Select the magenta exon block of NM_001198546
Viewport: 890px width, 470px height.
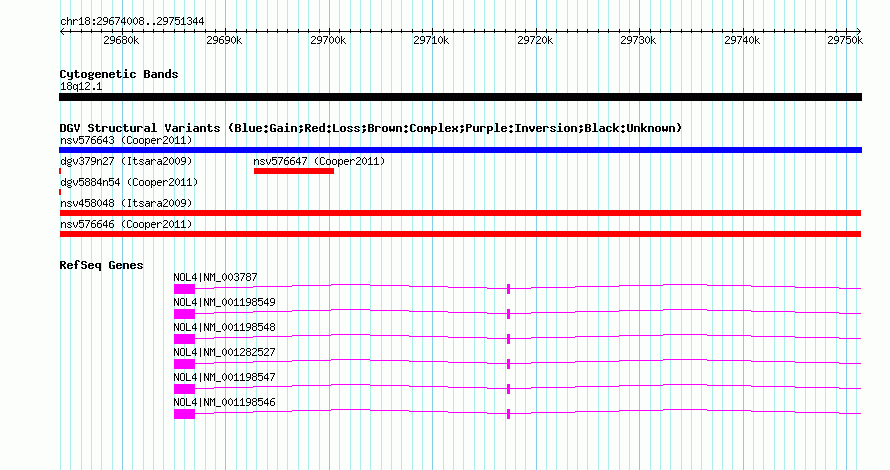pos(184,414)
